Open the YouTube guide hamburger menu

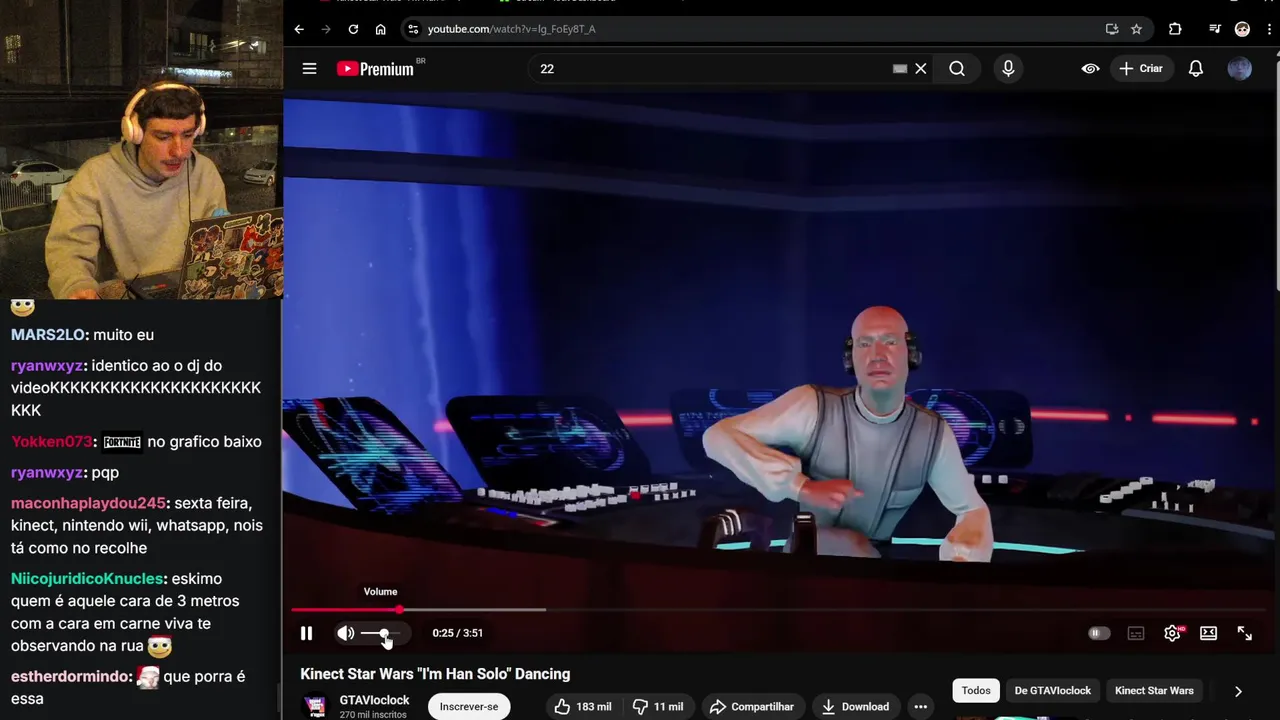pos(309,68)
